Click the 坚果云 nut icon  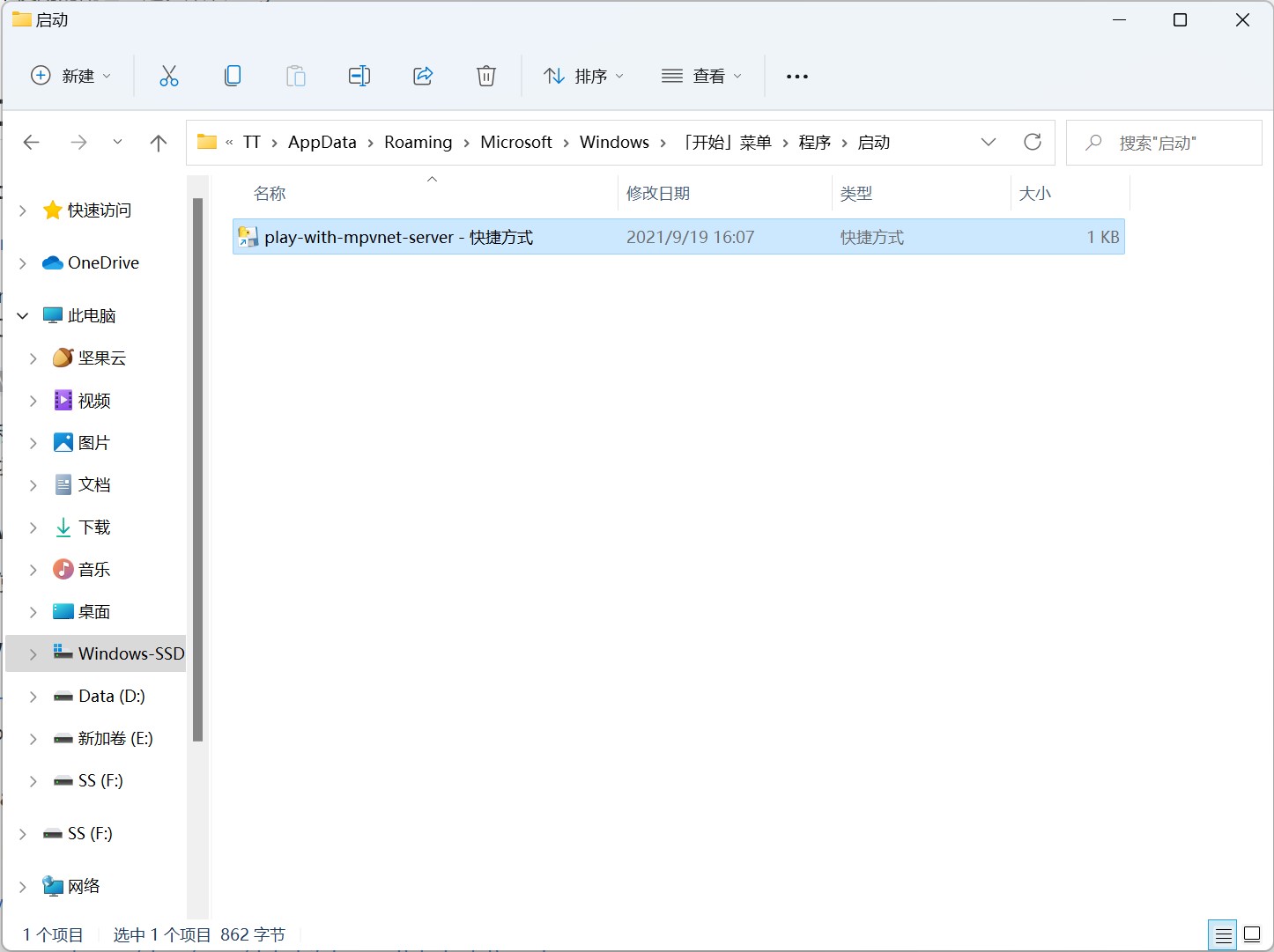coord(63,358)
